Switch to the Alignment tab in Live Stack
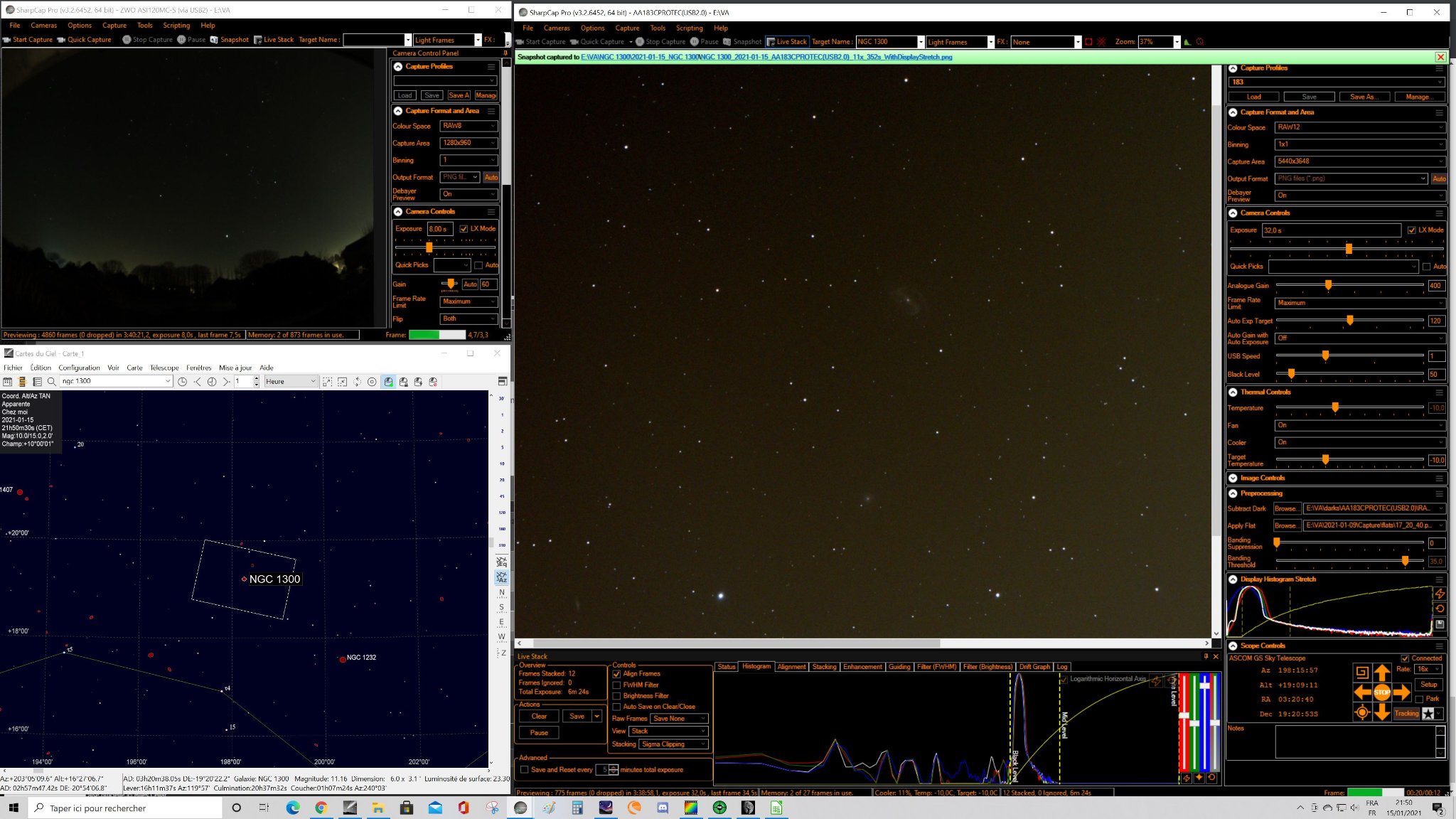 (791, 667)
